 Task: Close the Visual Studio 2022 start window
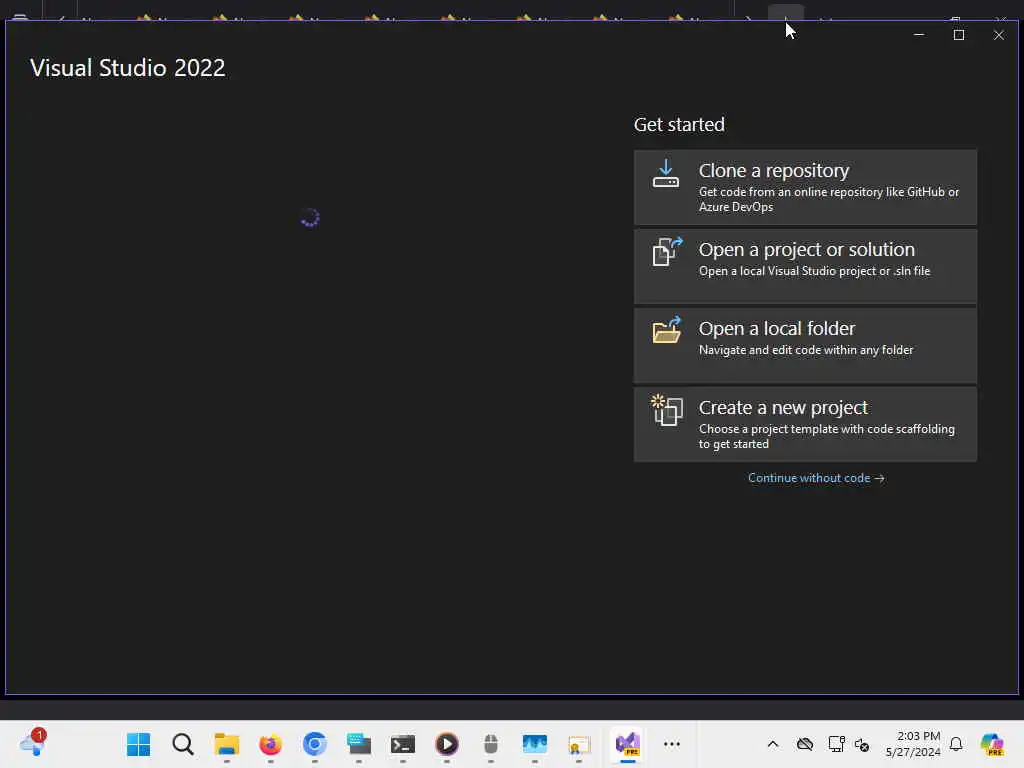999,35
